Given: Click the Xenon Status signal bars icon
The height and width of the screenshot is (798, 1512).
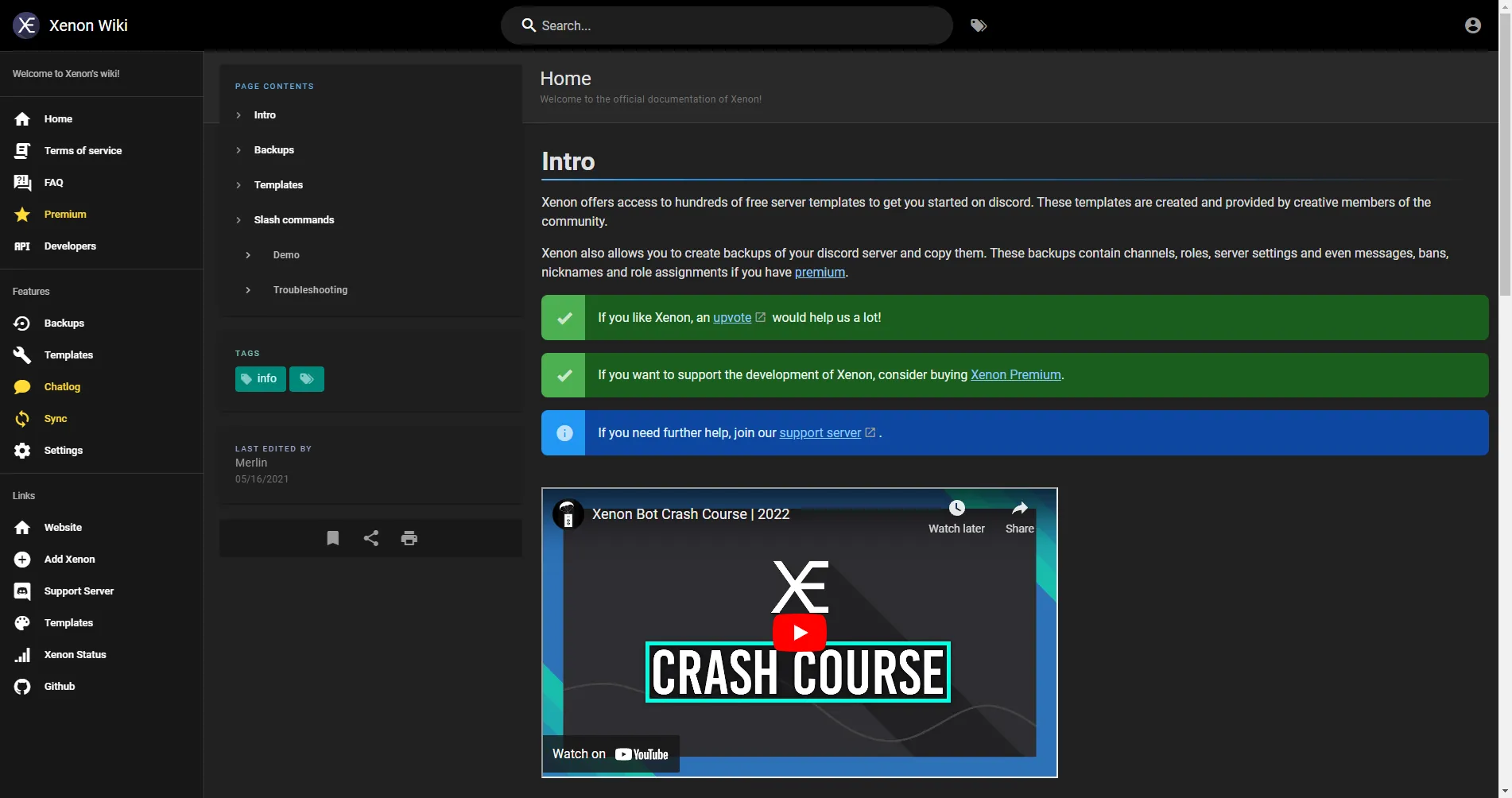Looking at the screenshot, I should [22, 655].
